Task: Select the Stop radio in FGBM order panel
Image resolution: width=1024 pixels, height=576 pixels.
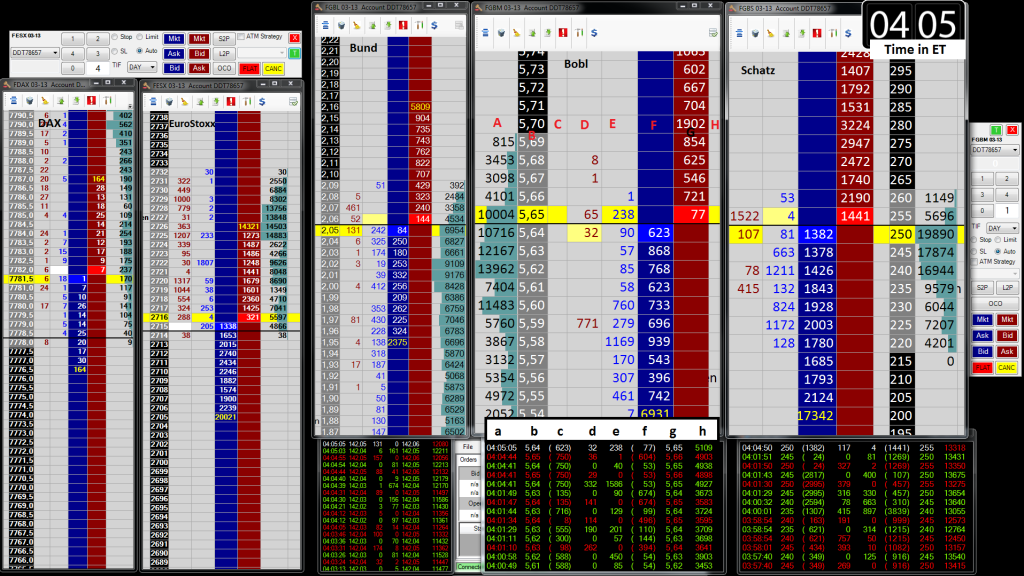Action: pyautogui.click(x=975, y=240)
